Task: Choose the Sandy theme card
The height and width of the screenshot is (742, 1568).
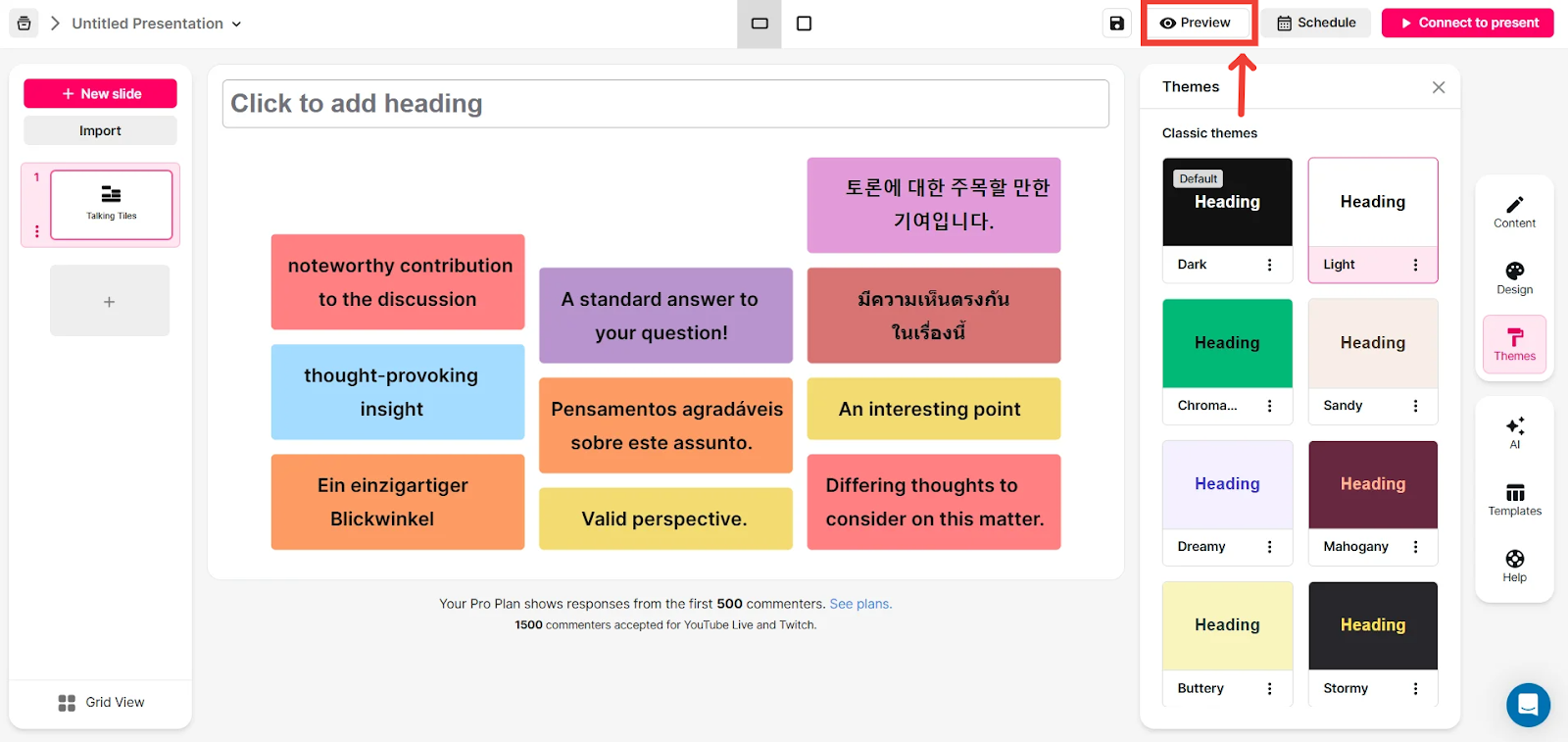Action: [x=1373, y=362]
